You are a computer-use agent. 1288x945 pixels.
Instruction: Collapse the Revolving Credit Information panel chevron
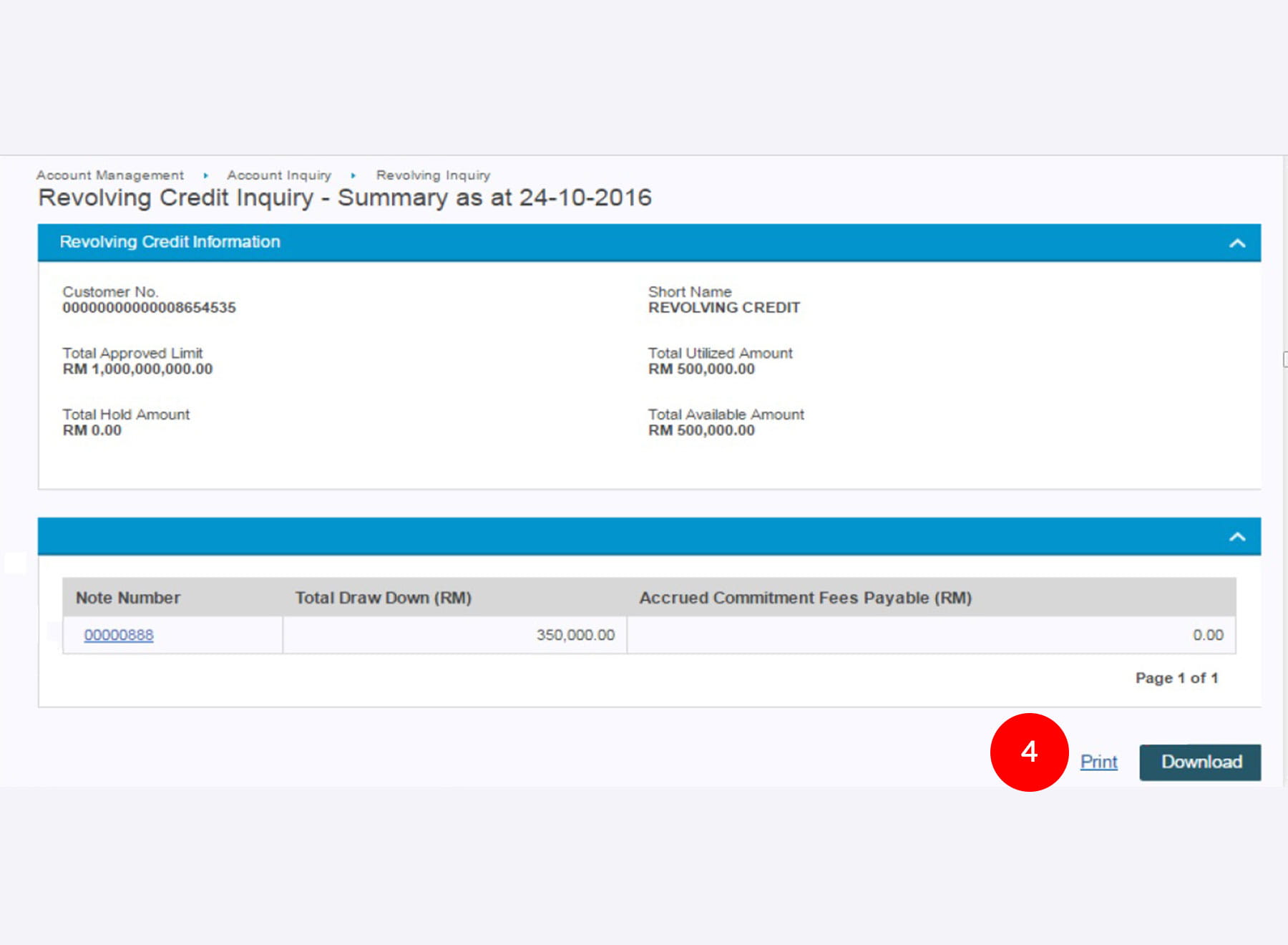point(1236,243)
